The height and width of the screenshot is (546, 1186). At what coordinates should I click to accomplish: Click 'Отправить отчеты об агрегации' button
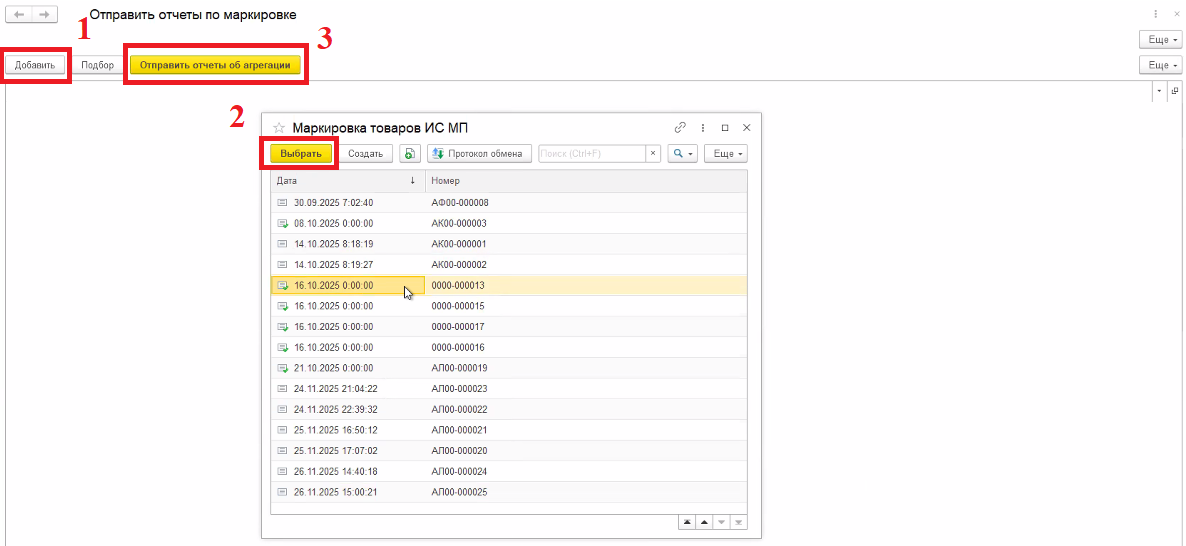[x=215, y=65]
